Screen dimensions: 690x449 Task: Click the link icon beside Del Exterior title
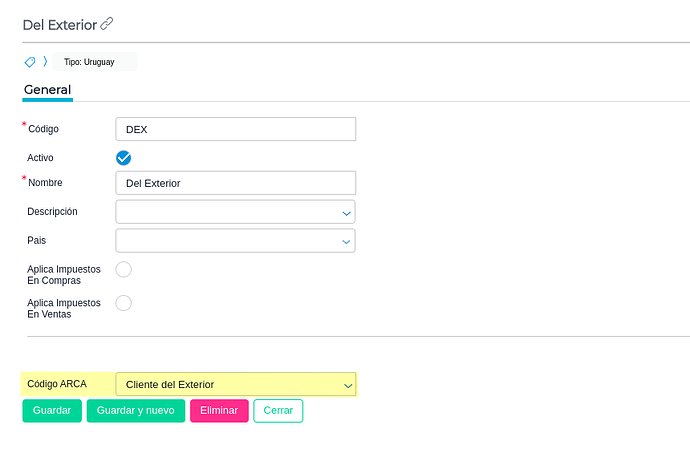pos(106,23)
